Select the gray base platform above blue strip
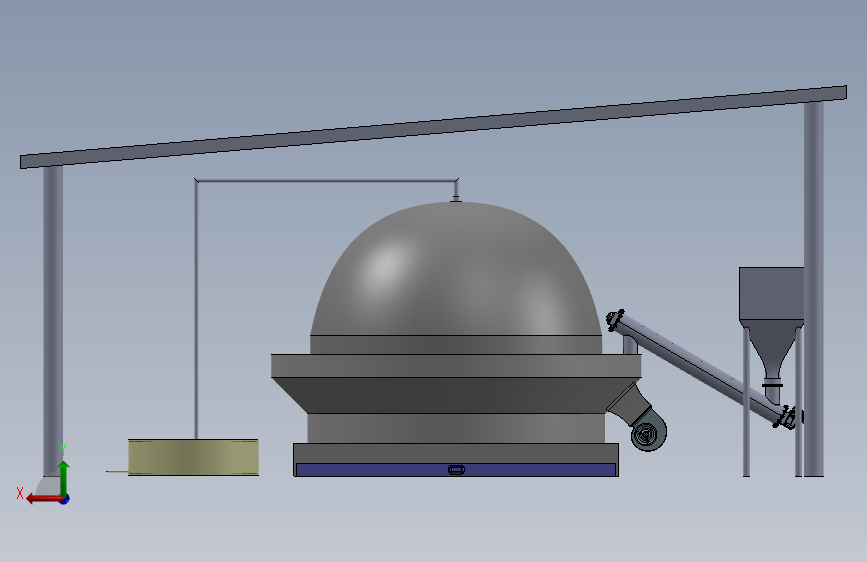Image resolution: width=867 pixels, height=562 pixels. pos(456,453)
